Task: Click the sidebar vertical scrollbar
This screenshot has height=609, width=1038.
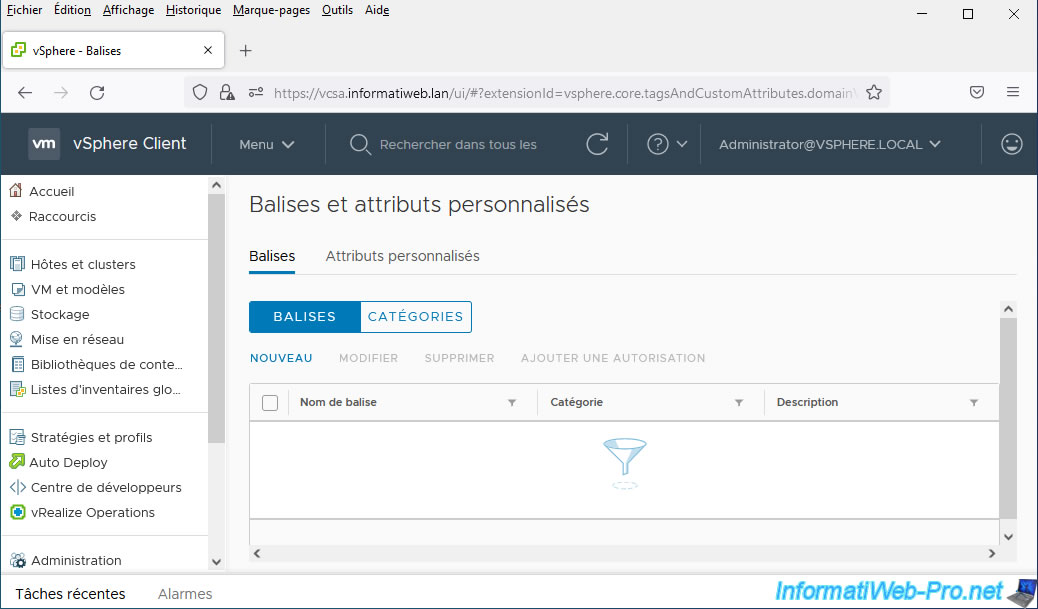Action: (216, 318)
